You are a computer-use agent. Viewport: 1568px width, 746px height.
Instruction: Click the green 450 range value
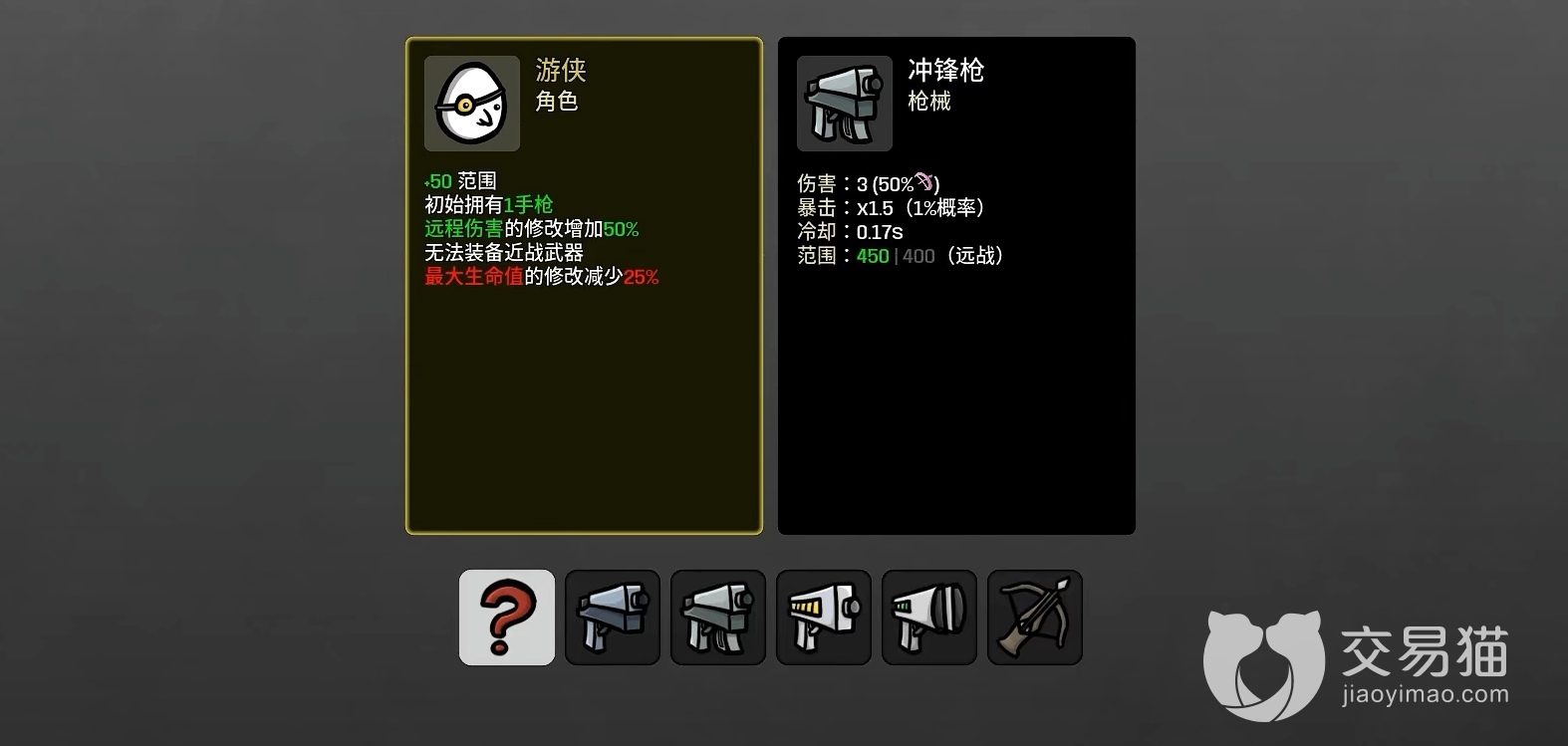pyautogui.click(x=873, y=256)
